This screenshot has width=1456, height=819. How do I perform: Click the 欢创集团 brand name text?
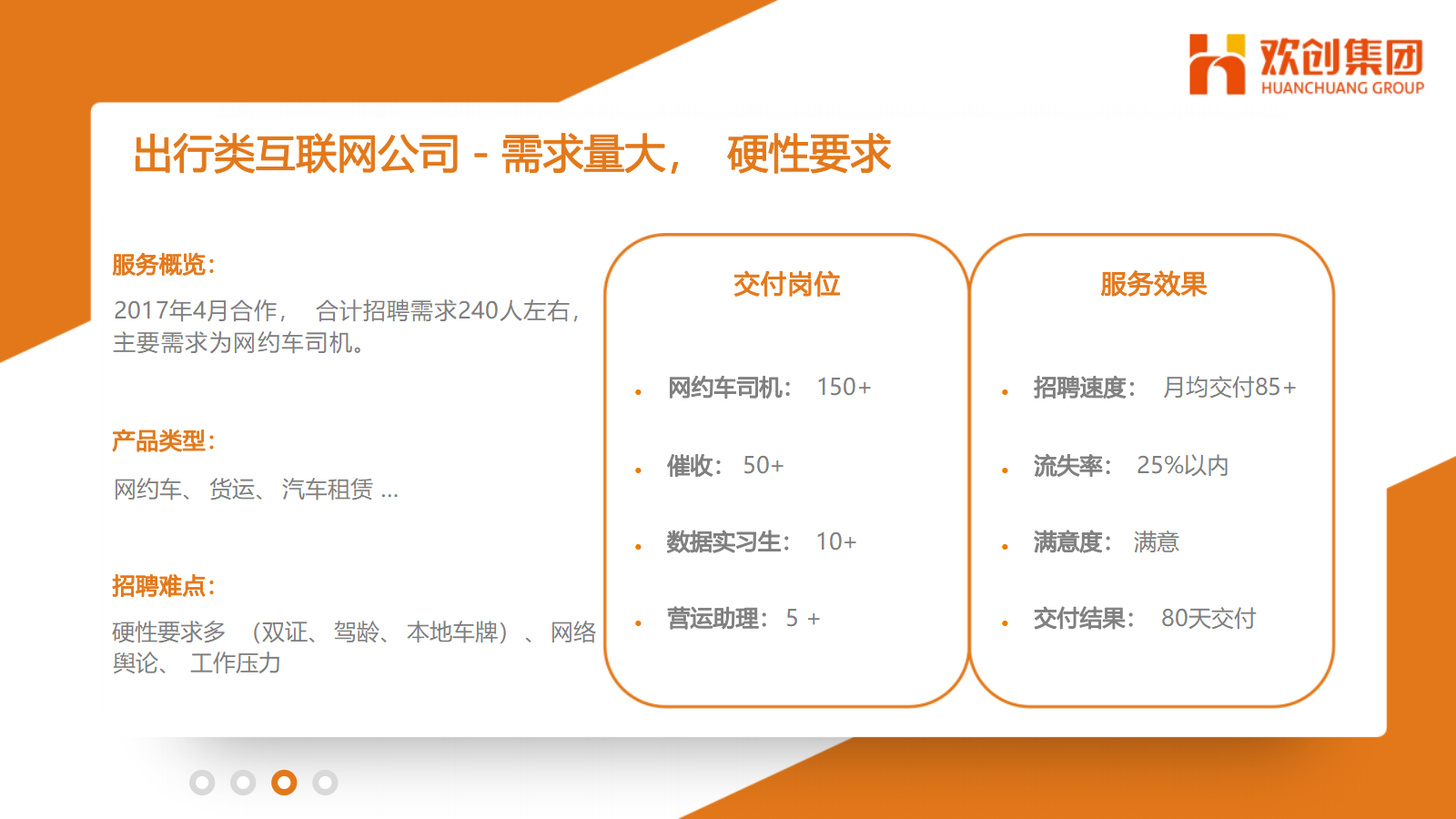coord(1341,56)
